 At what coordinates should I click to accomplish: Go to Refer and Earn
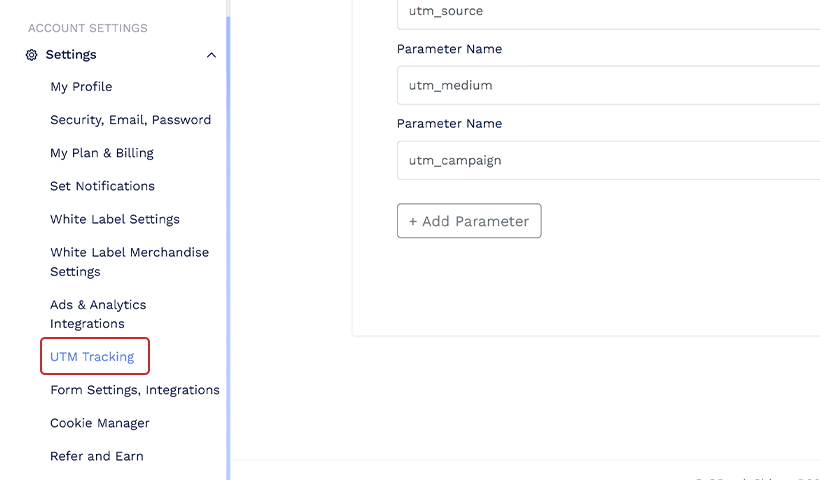97,456
